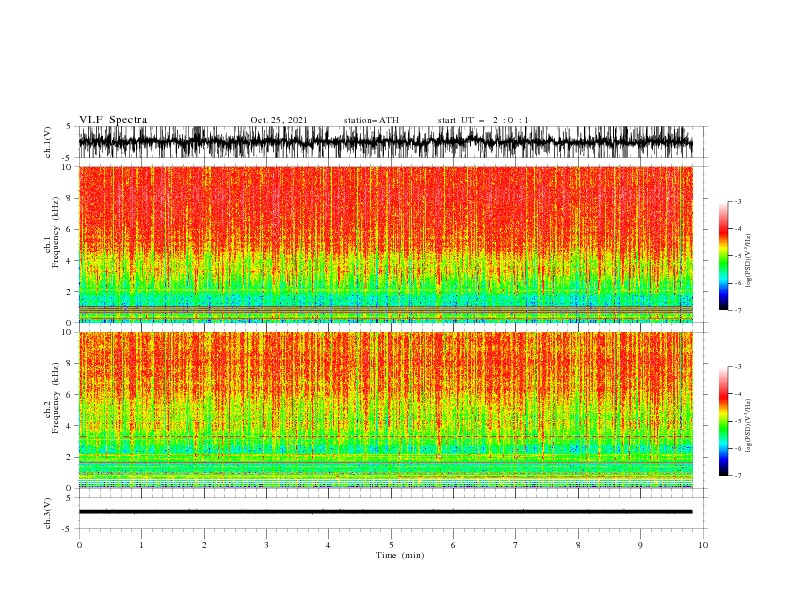Image resolution: width=792 pixels, height=612 pixels.
Task: Click the "5" tick on the ch.3(V) axis
Action: click(x=70, y=497)
